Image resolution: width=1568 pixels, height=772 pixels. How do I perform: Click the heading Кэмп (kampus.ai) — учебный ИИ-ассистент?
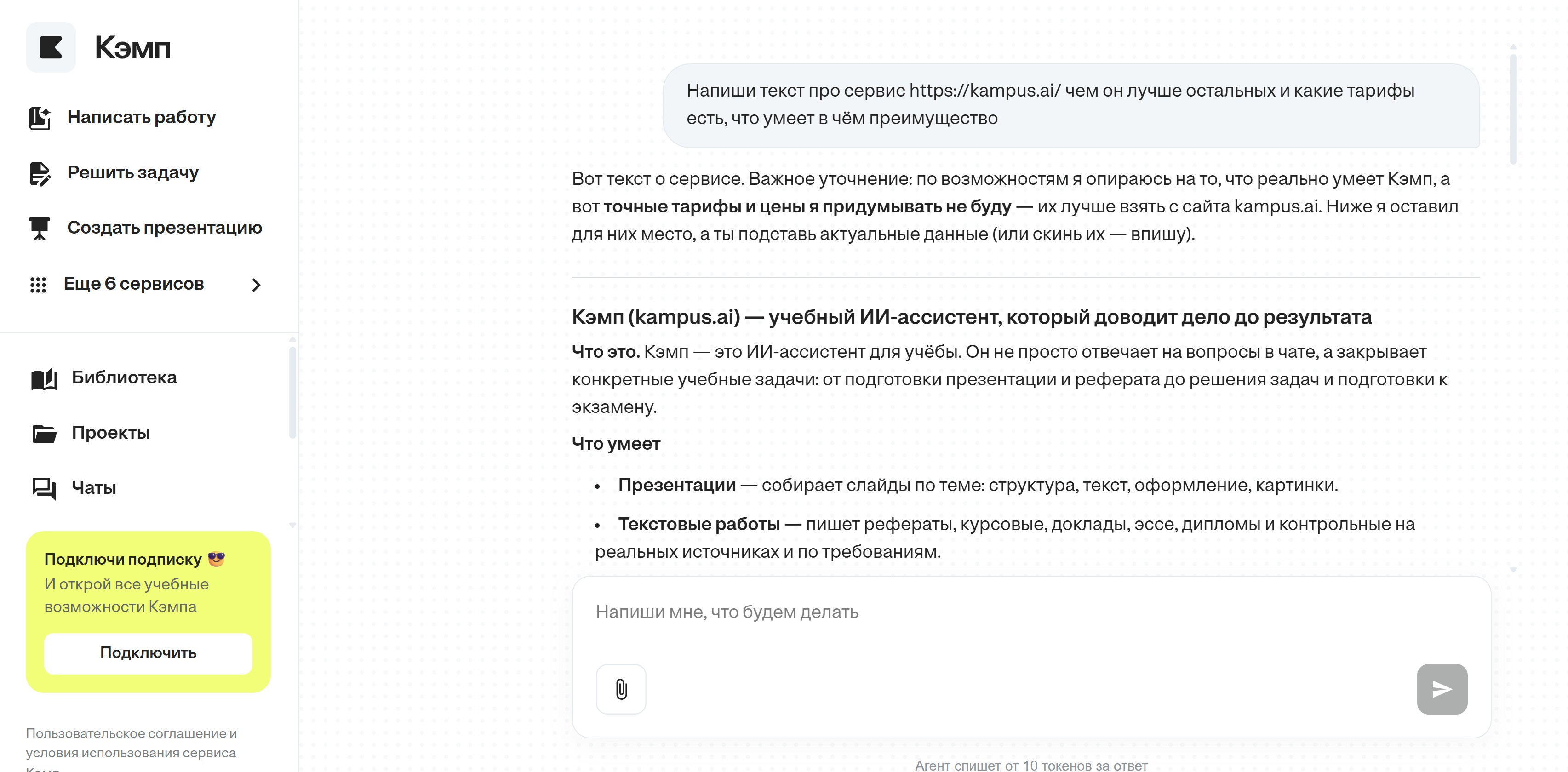click(972, 317)
